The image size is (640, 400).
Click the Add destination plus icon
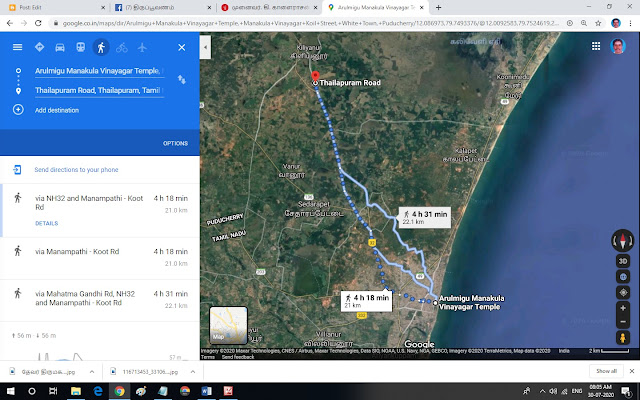(18, 110)
